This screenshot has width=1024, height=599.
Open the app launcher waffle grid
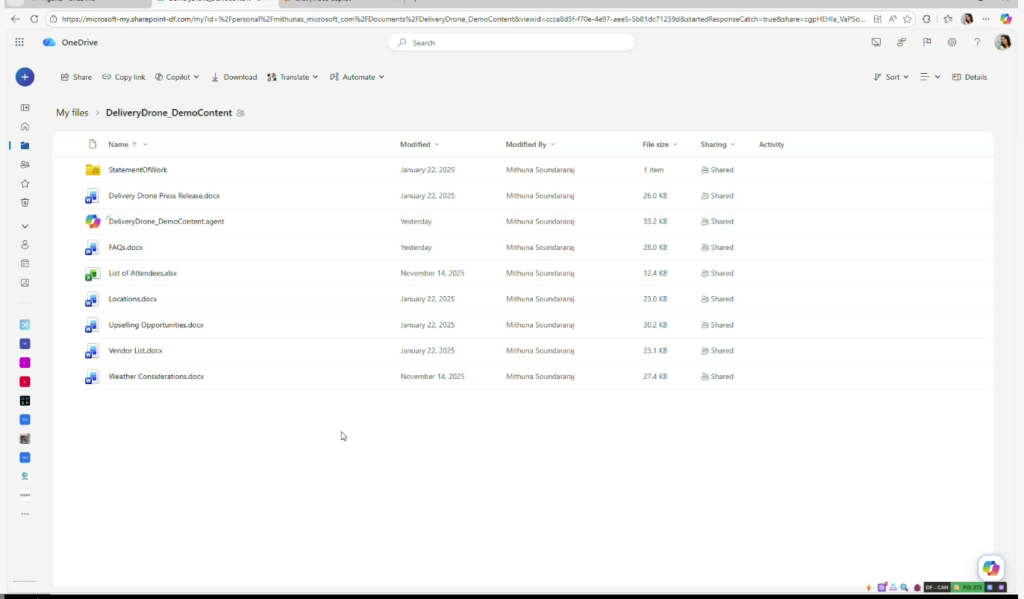click(20, 42)
